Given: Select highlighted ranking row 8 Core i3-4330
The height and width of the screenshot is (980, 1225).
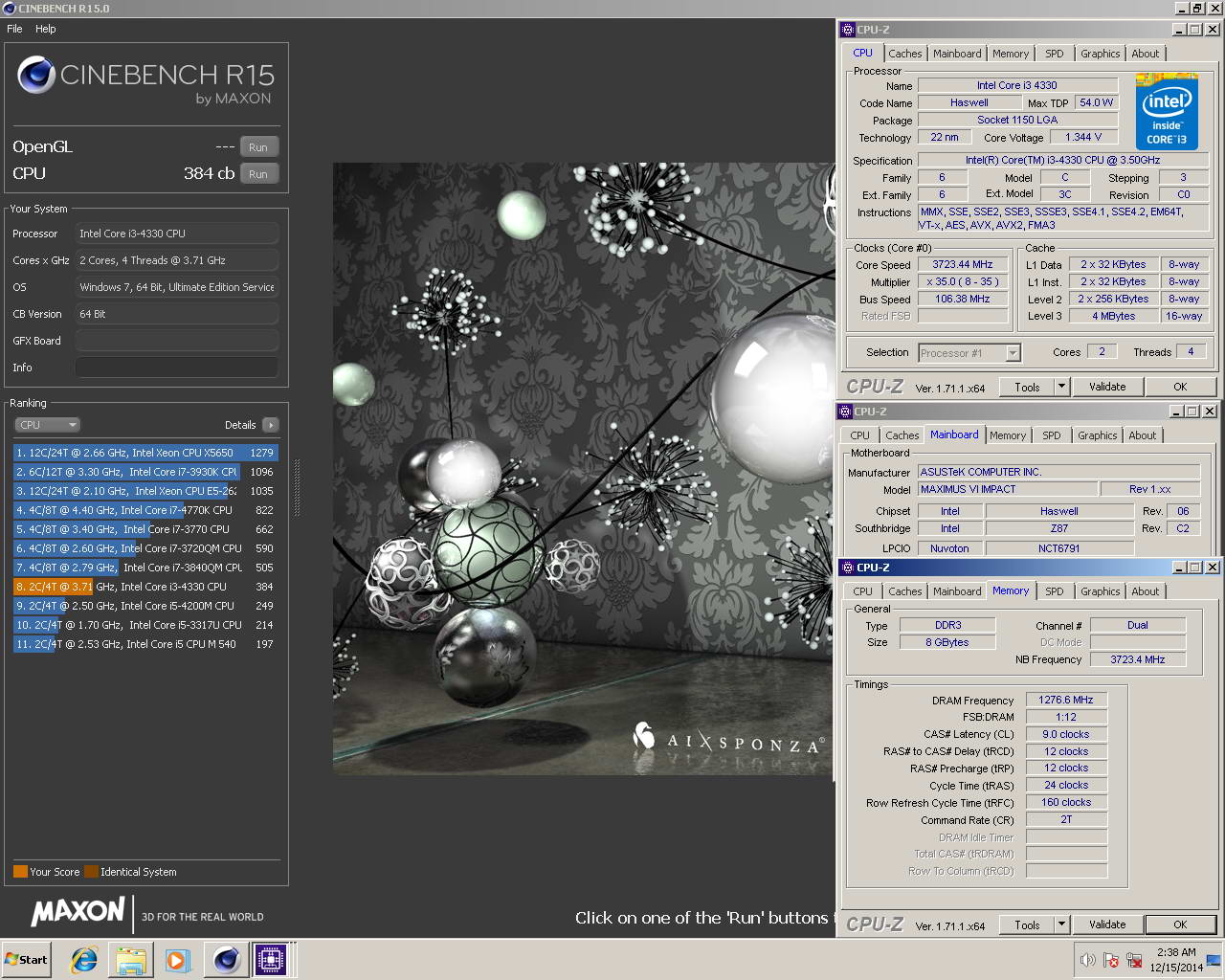Looking at the screenshot, I should 145,587.
